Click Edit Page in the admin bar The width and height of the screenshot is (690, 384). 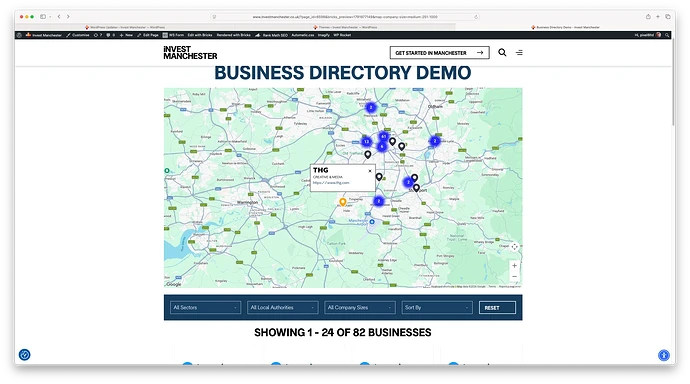pos(148,35)
